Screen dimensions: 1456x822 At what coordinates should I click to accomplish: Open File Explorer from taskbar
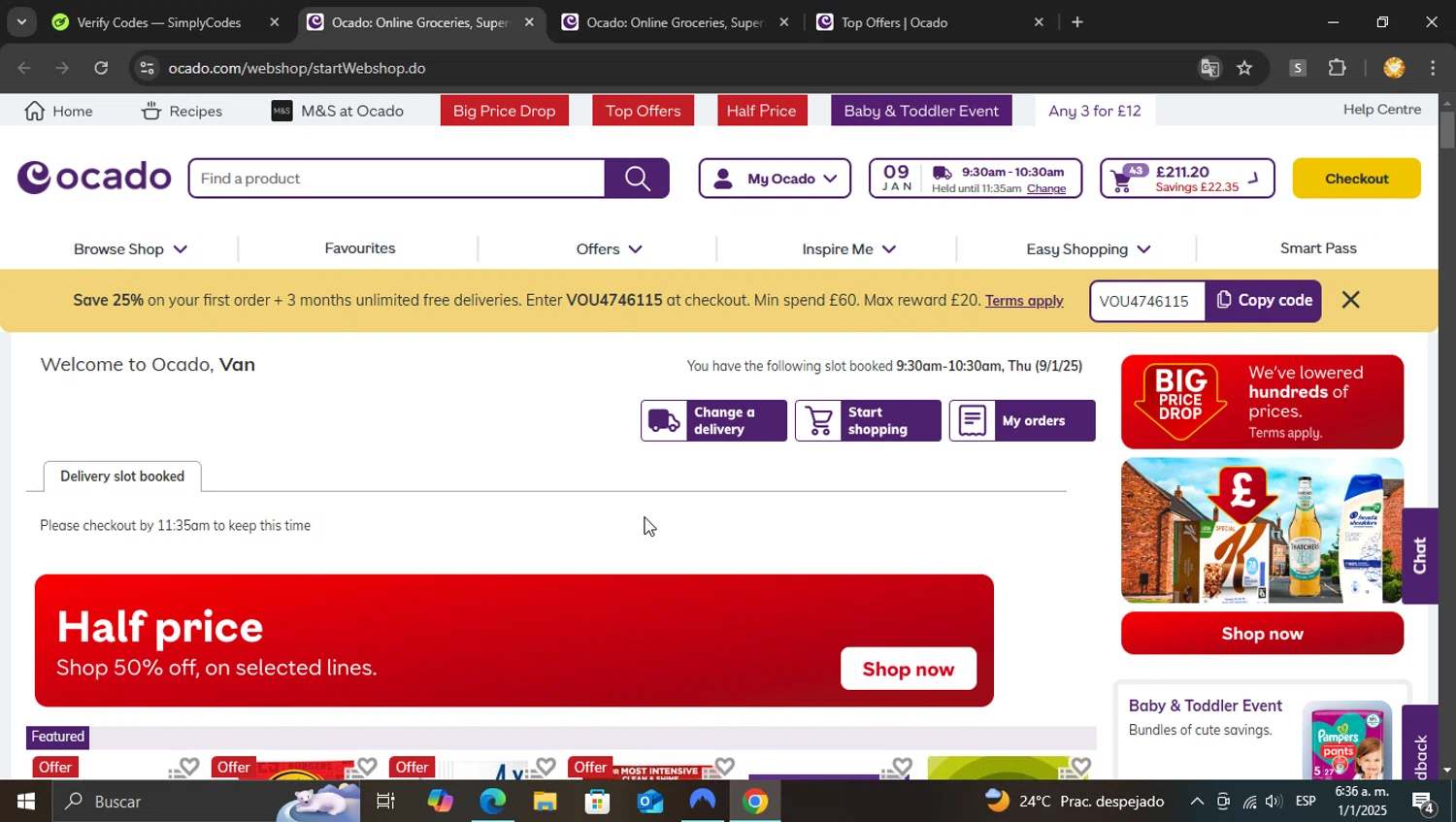coord(545,802)
